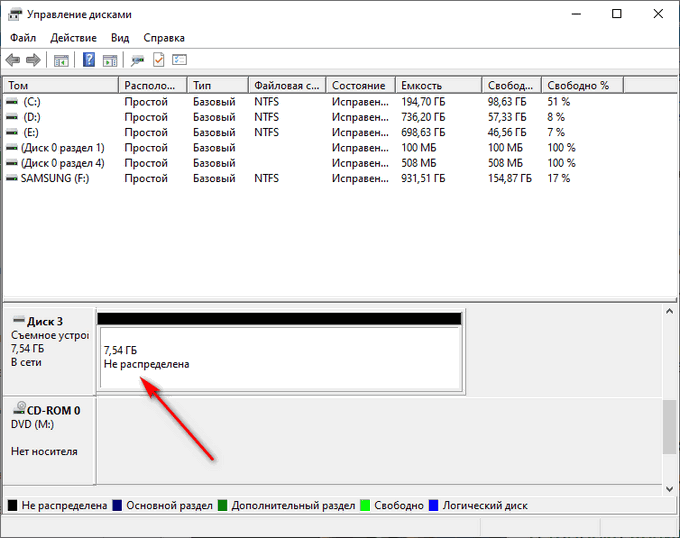This screenshot has width=680, height=538.
Task: Toggle the console tree pane icon
Action: point(61,60)
